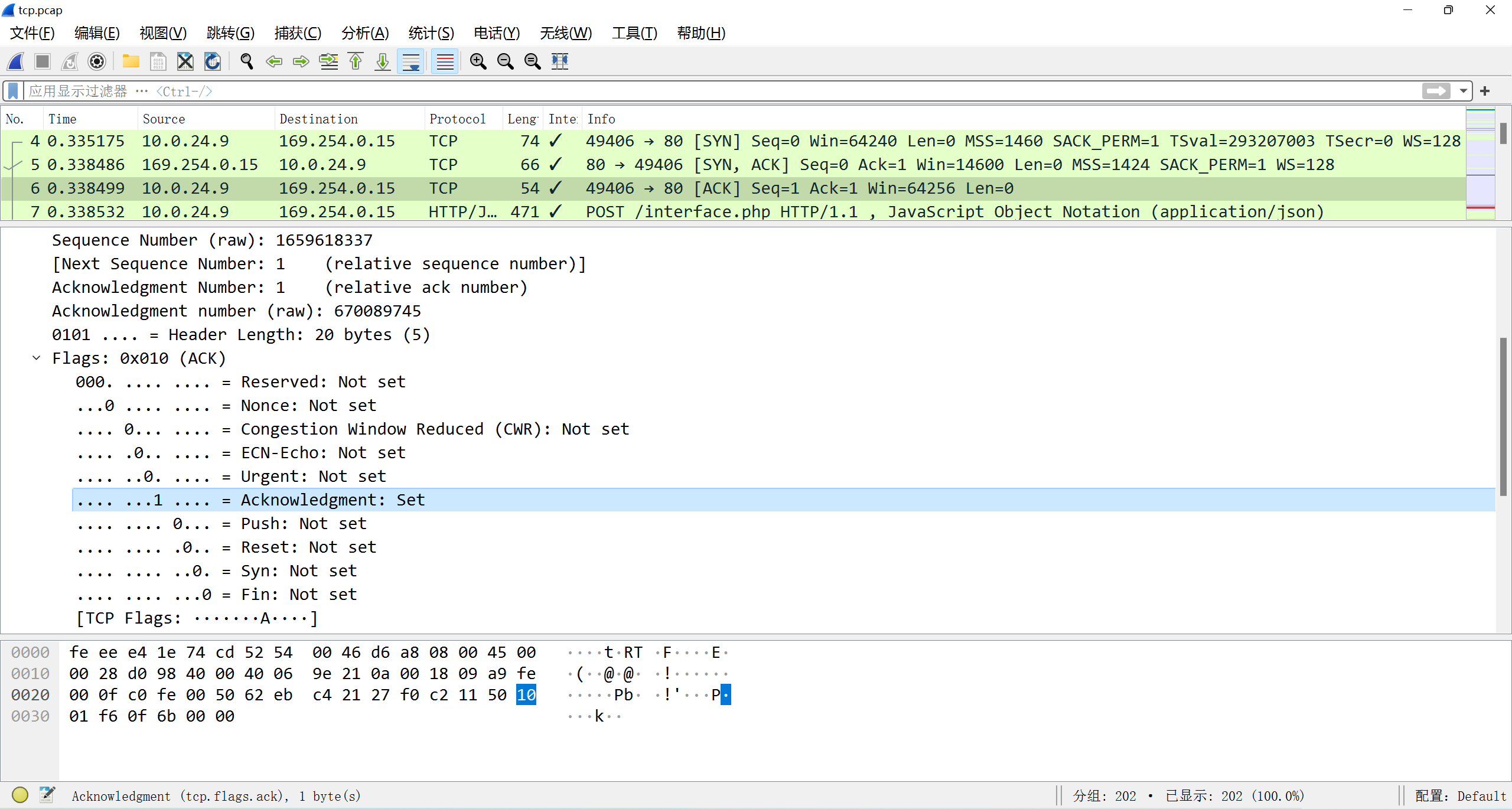Select the Header Length: 20 bytes line
The height and width of the screenshot is (809, 1512).
point(241,335)
